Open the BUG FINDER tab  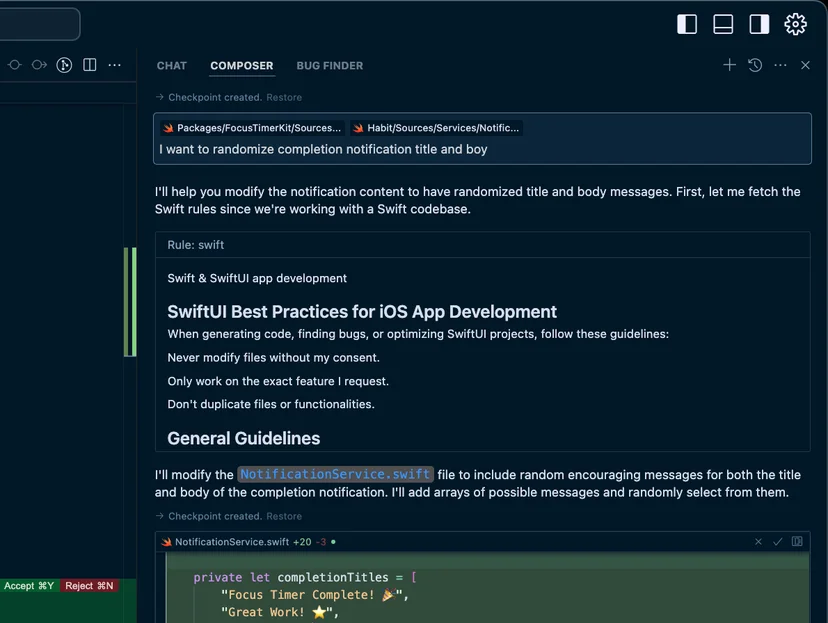tap(330, 65)
